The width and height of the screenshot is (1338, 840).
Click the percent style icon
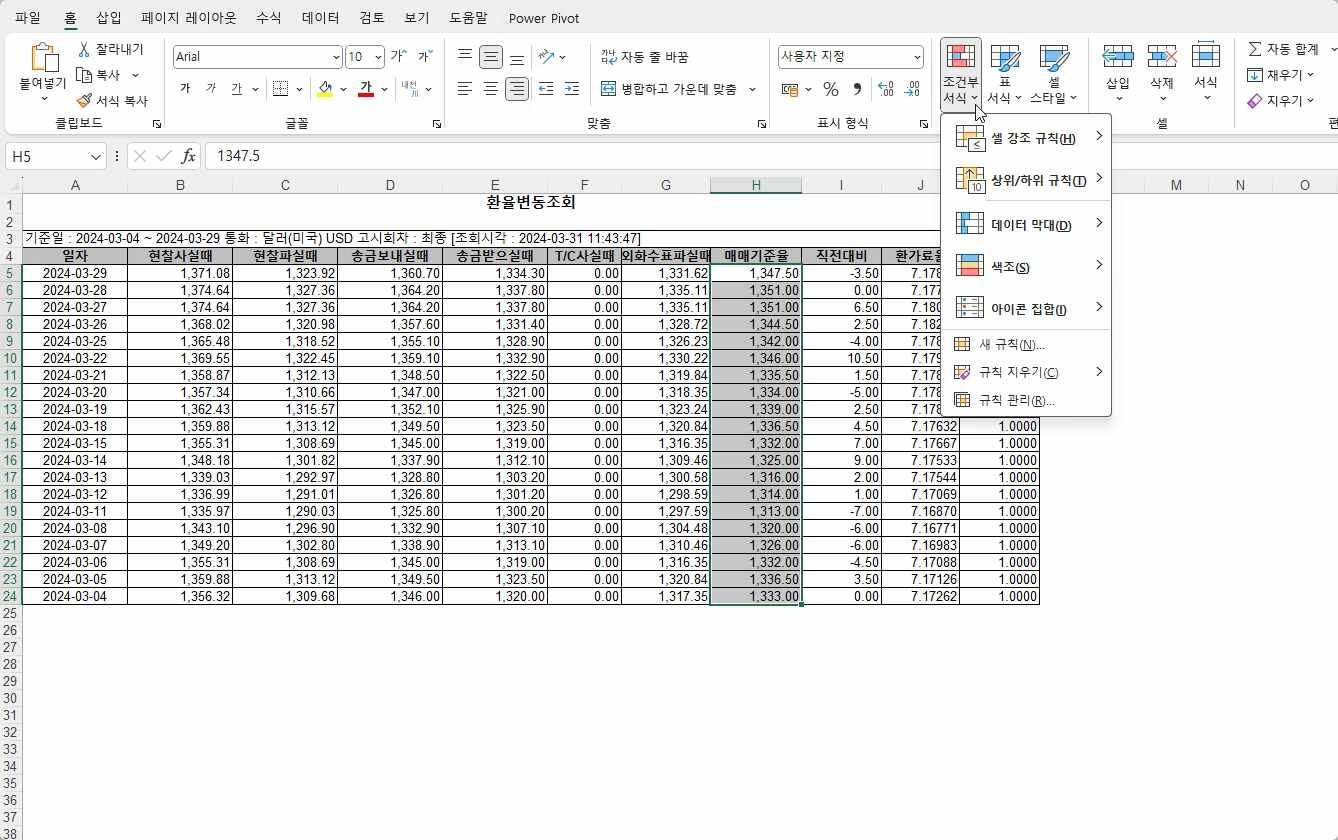[x=830, y=89]
